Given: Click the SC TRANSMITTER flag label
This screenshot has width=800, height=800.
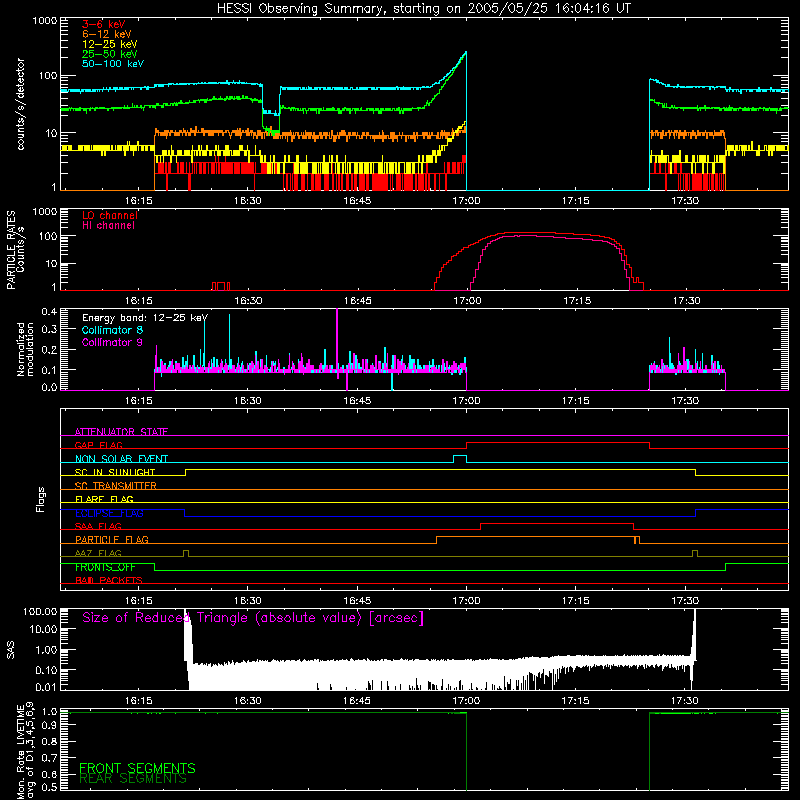Looking at the screenshot, I should [115, 485].
